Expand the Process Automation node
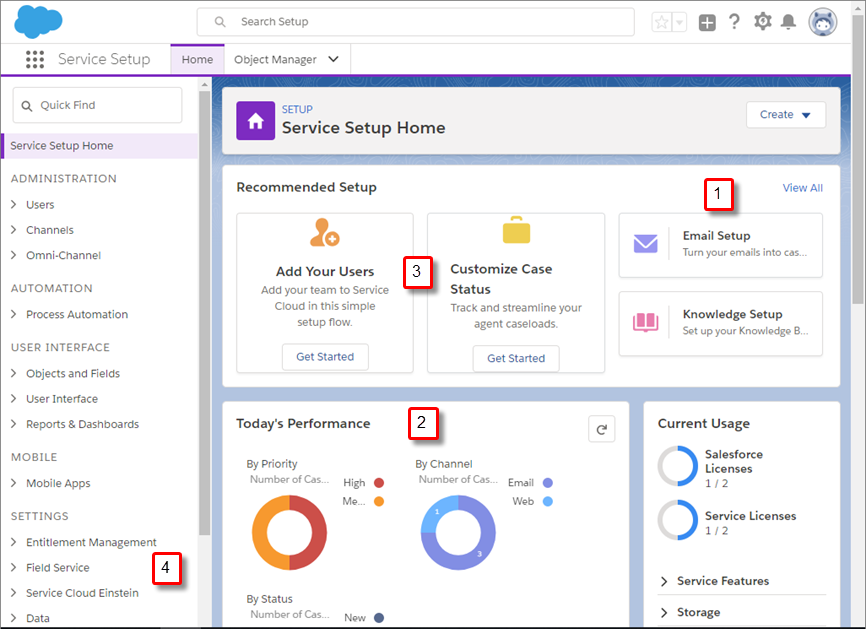The width and height of the screenshot is (866, 629). [14, 314]
